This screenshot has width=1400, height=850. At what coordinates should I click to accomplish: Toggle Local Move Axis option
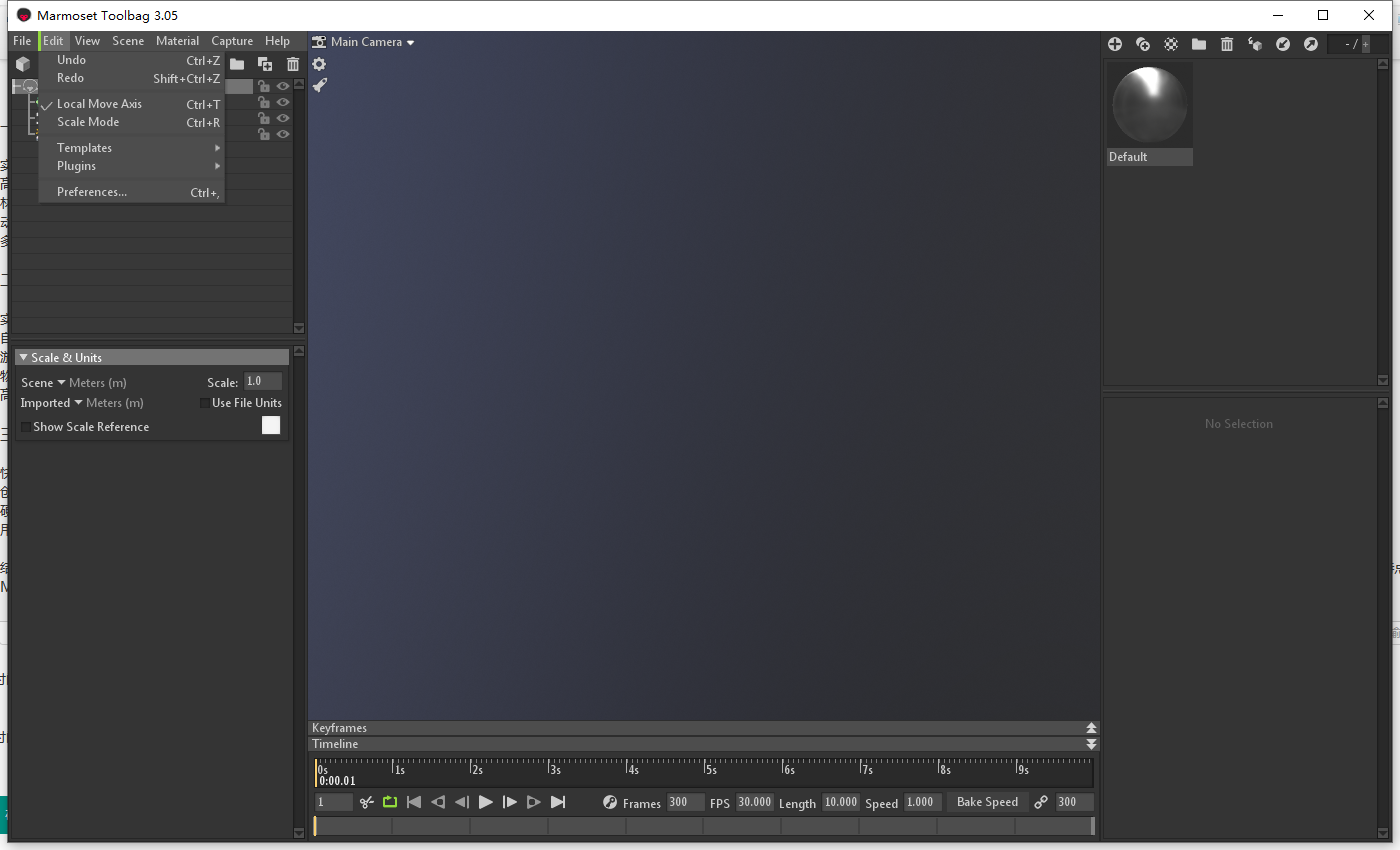tap(131, 104)
